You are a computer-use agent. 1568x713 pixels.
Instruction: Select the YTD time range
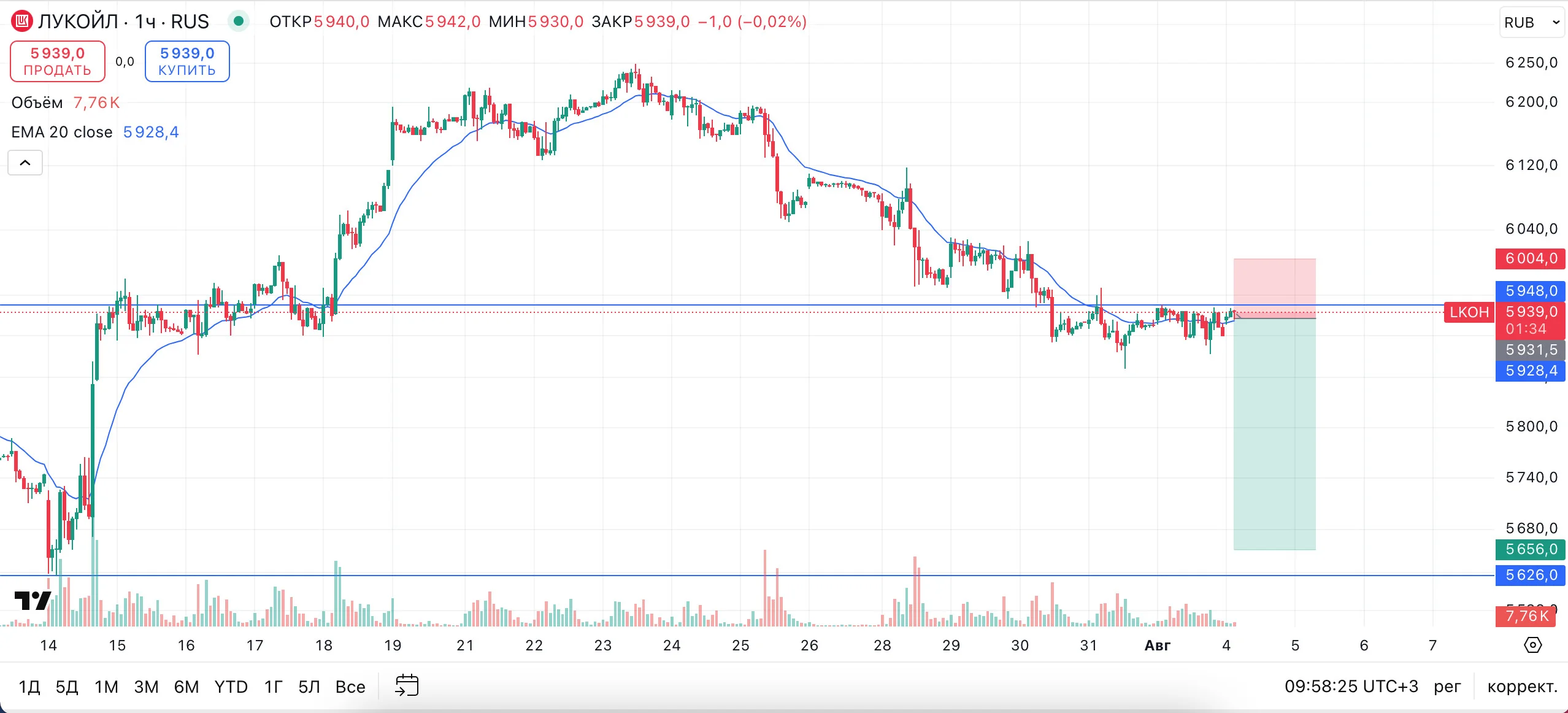[231, 687]
